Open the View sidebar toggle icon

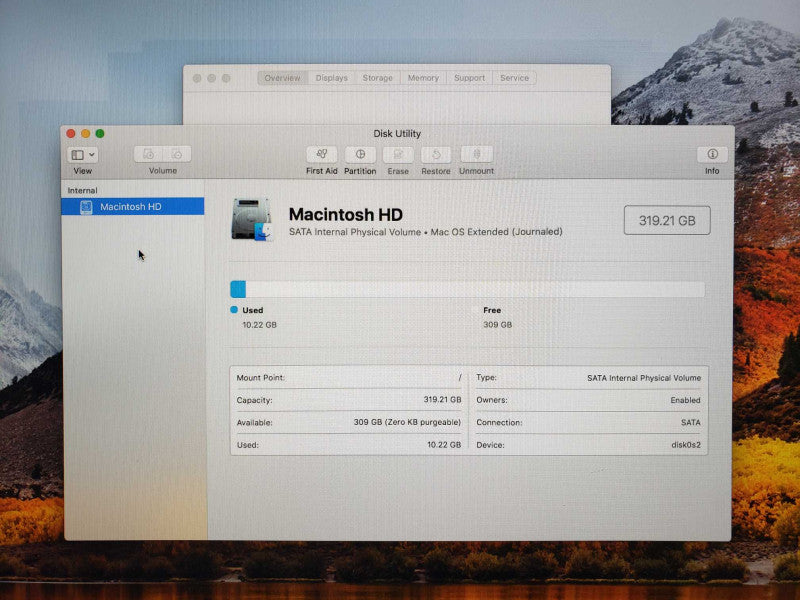(x=78, y=155)
